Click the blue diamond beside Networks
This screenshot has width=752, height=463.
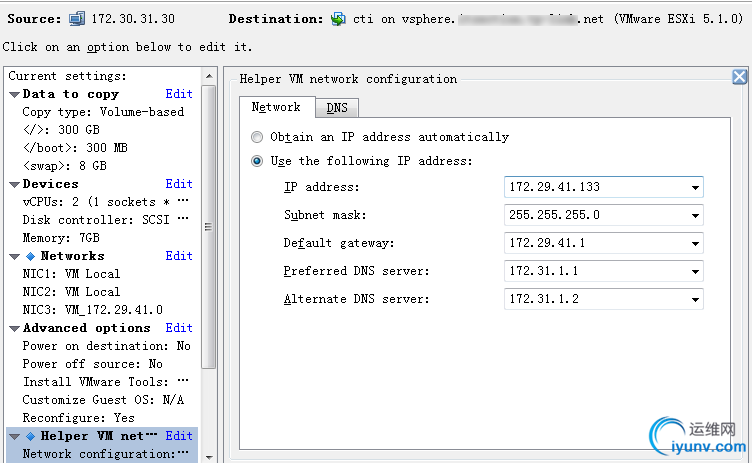tap(30, 256)
